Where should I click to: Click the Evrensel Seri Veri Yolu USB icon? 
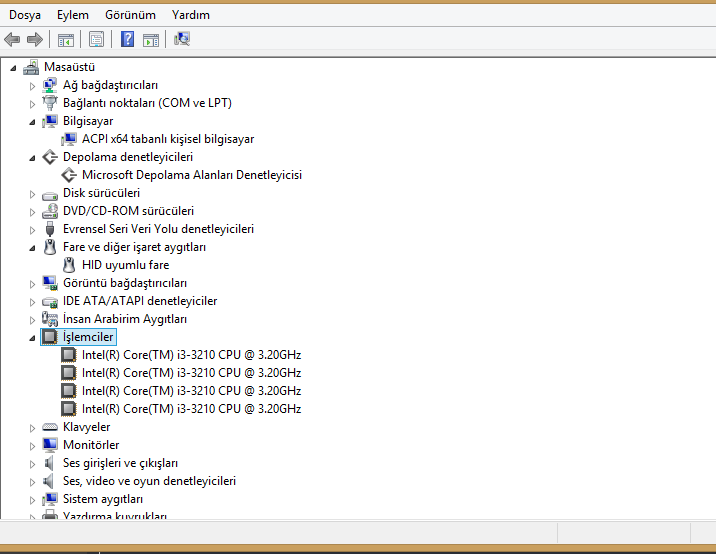(x=50, y=229)
